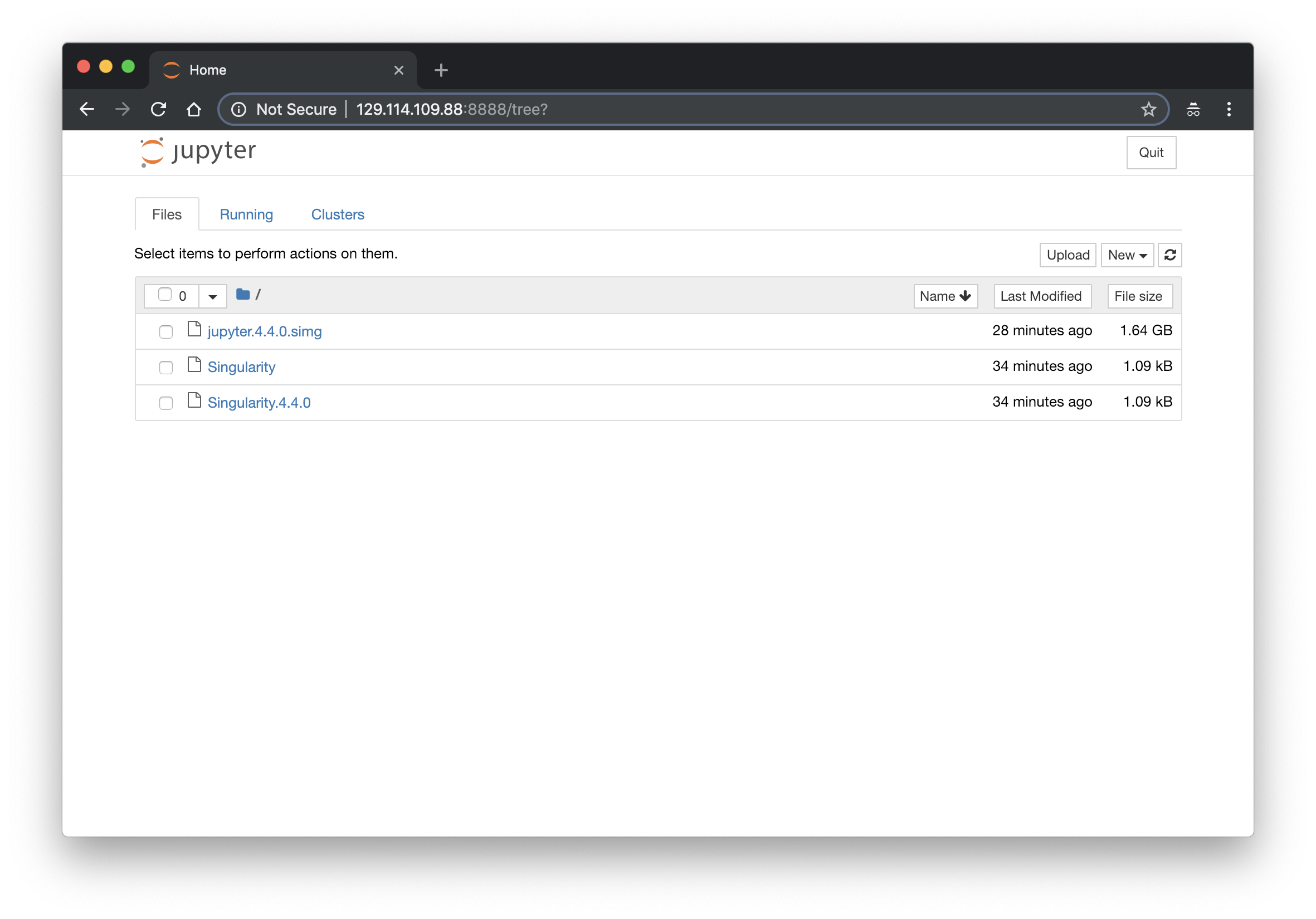Open the Chrome three-dot menu
Screen dimensions: 1316x919
[x=1229, y=109]
